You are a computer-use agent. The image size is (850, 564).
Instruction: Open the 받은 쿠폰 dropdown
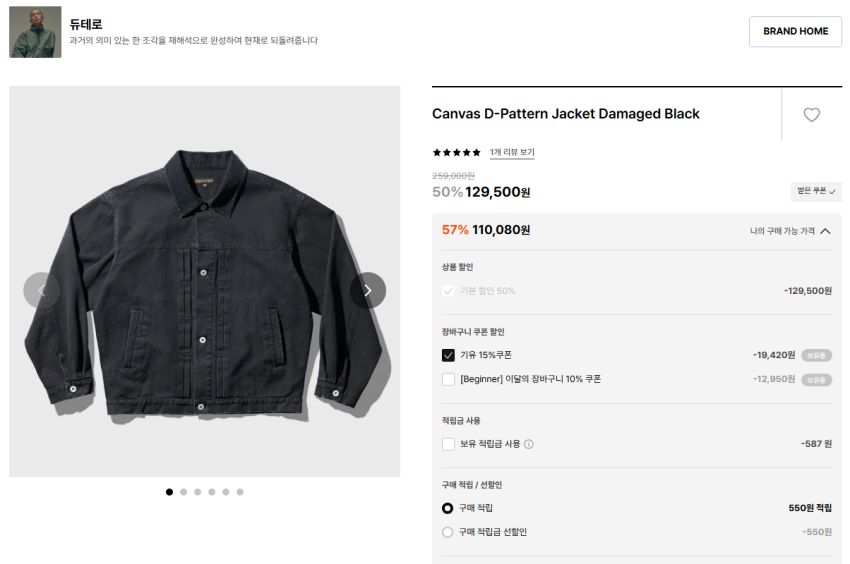[815, 191]
